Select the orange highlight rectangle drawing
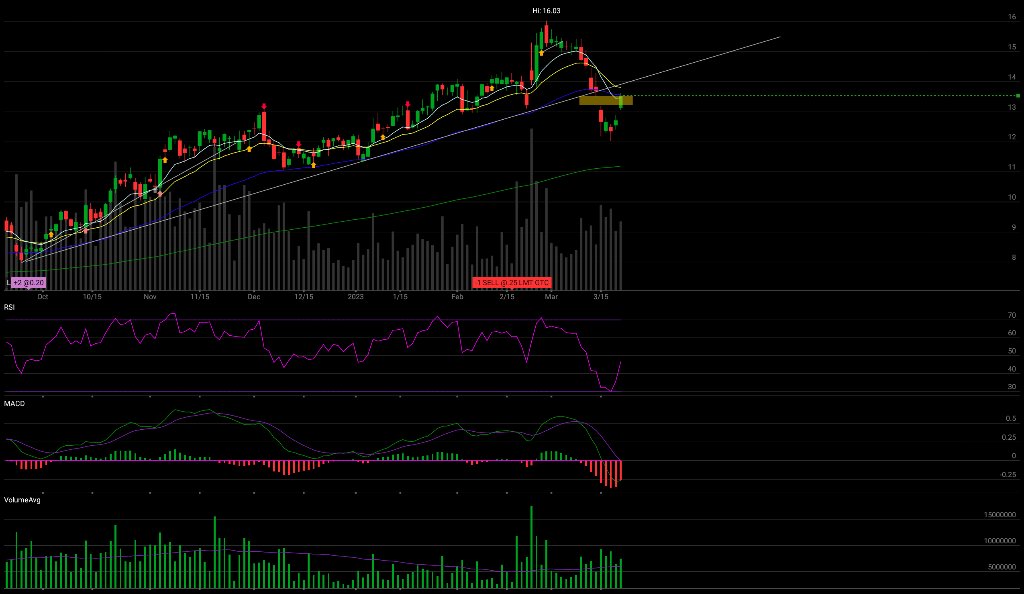1024x594 pixels. (x=606, y=100)
